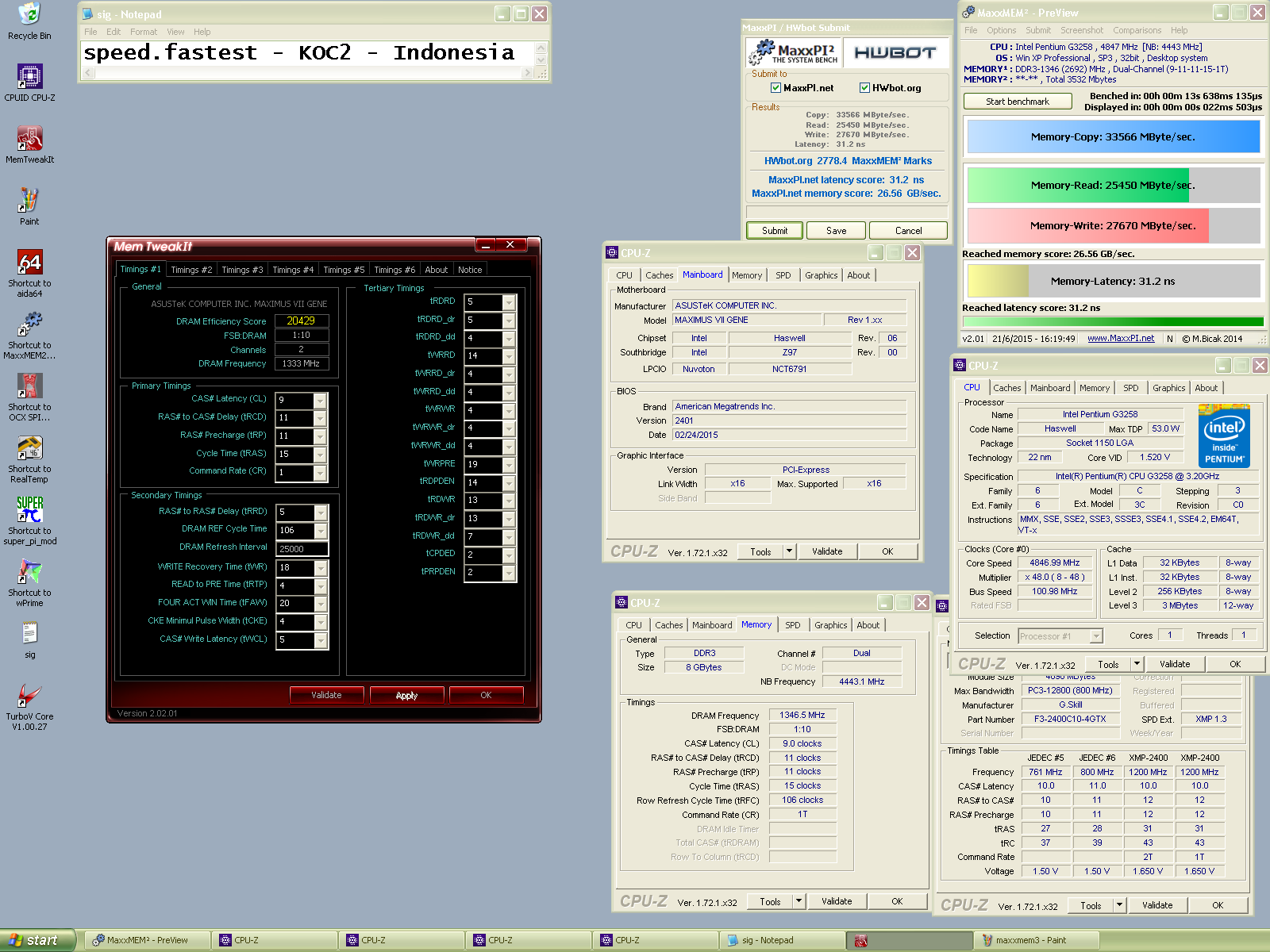The width and height of the screenshot is (1270, 952).
Task: Switch to Timings #2 tab in MemTweakIt
Action: coord(191,270)
